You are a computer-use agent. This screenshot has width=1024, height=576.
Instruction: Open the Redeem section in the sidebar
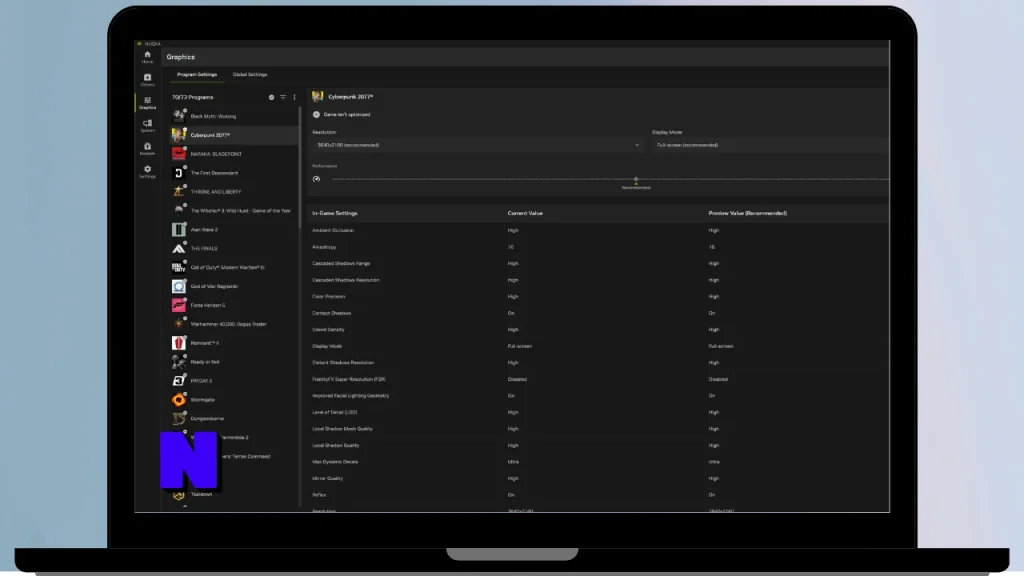[x=148, y=148]
